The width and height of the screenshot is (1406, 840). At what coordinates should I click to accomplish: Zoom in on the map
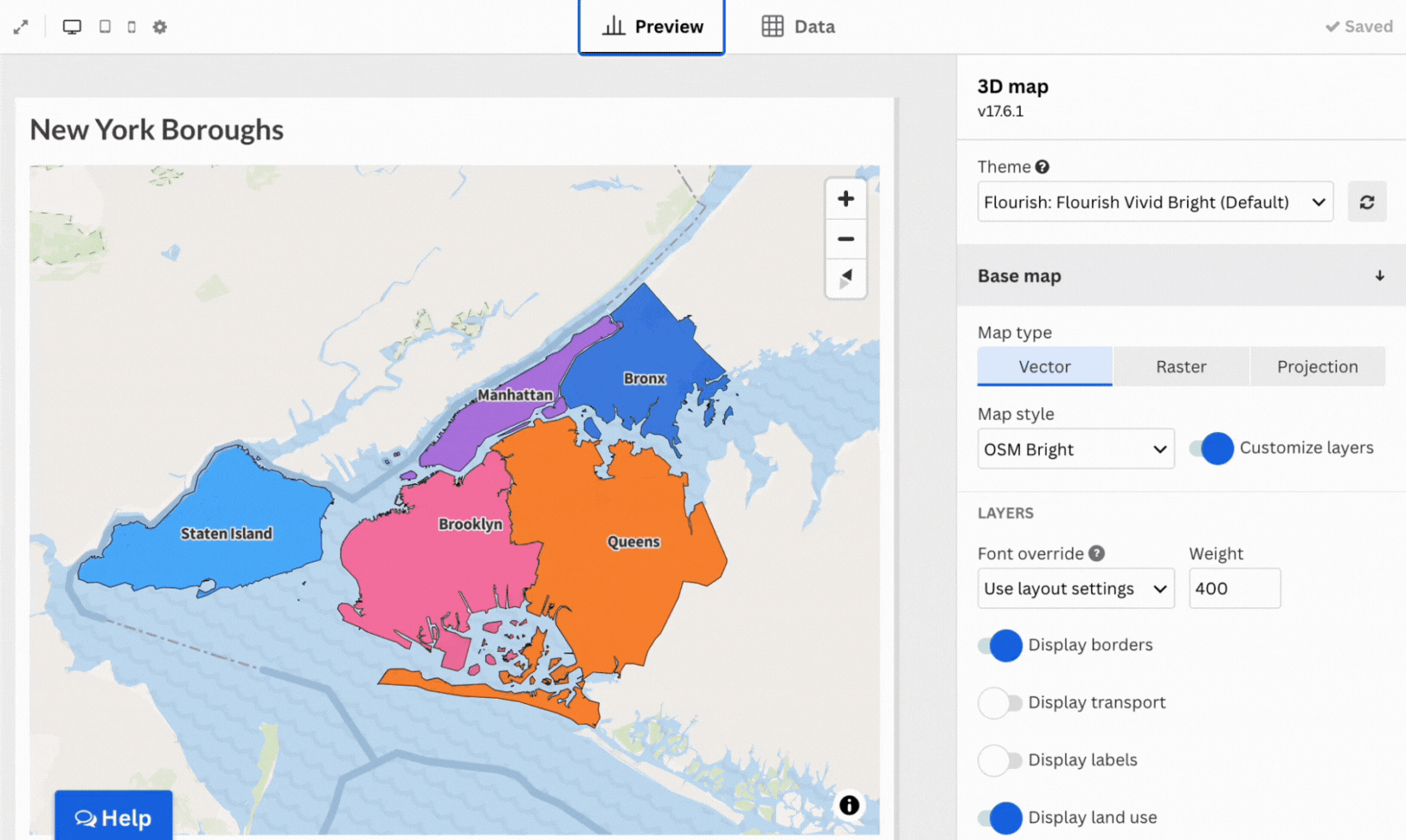(x=845, y=199)
